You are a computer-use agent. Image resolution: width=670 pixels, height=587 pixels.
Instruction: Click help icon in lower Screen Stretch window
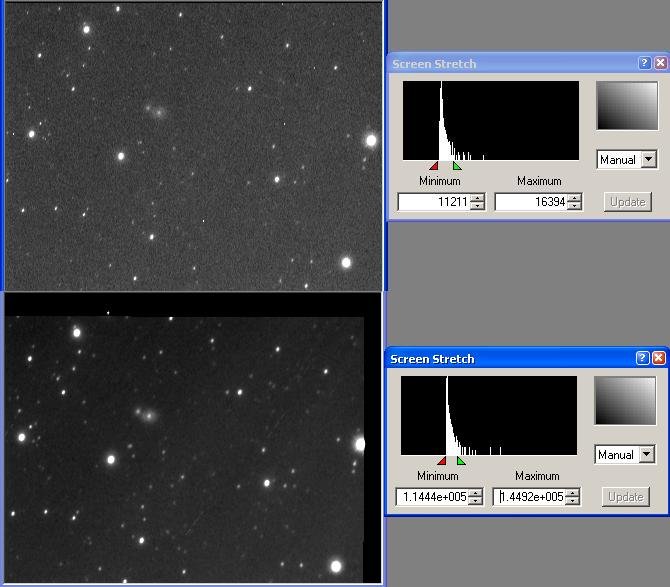coord(642,358)
